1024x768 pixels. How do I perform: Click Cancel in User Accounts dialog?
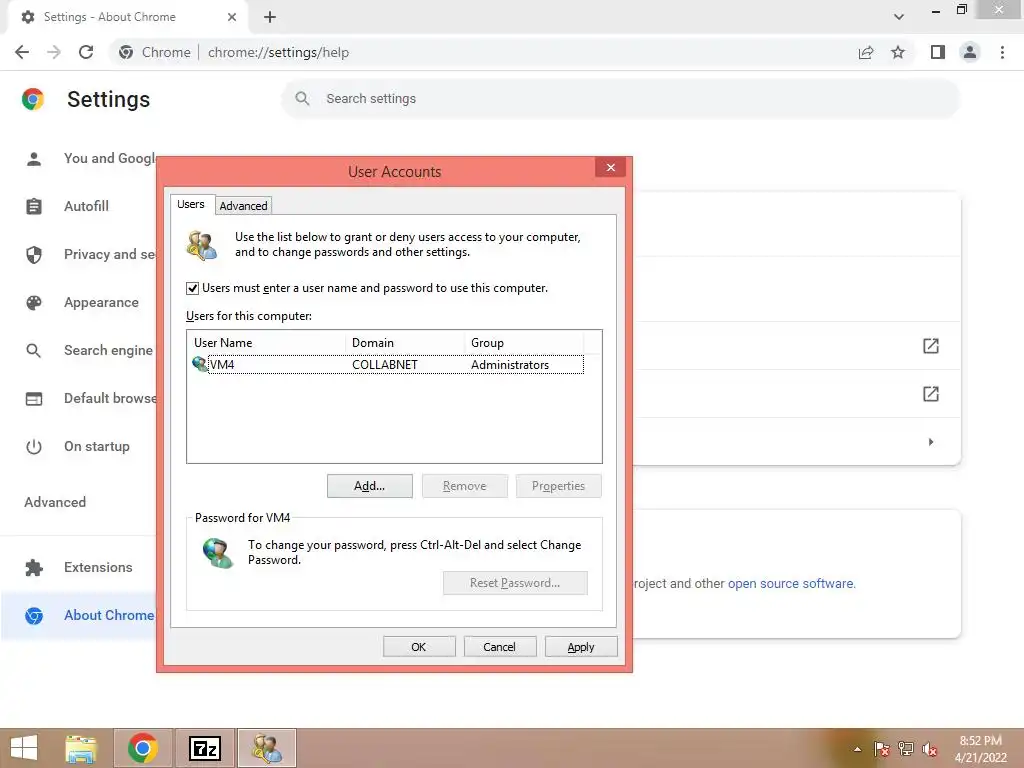(500, 647)
